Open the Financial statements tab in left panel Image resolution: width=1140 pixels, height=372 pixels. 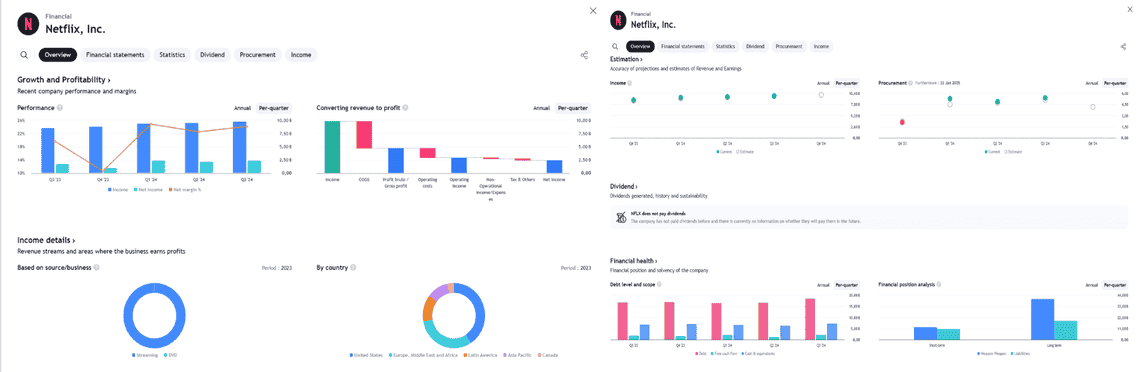click(116, 54)
